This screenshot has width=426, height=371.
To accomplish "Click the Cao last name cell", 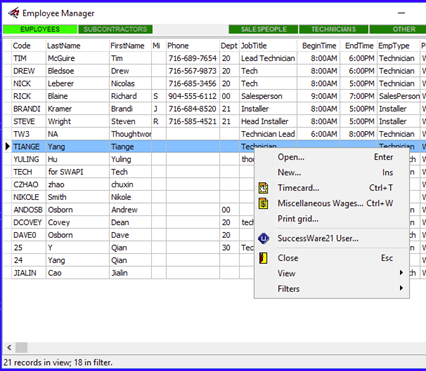I will point(77,273).
